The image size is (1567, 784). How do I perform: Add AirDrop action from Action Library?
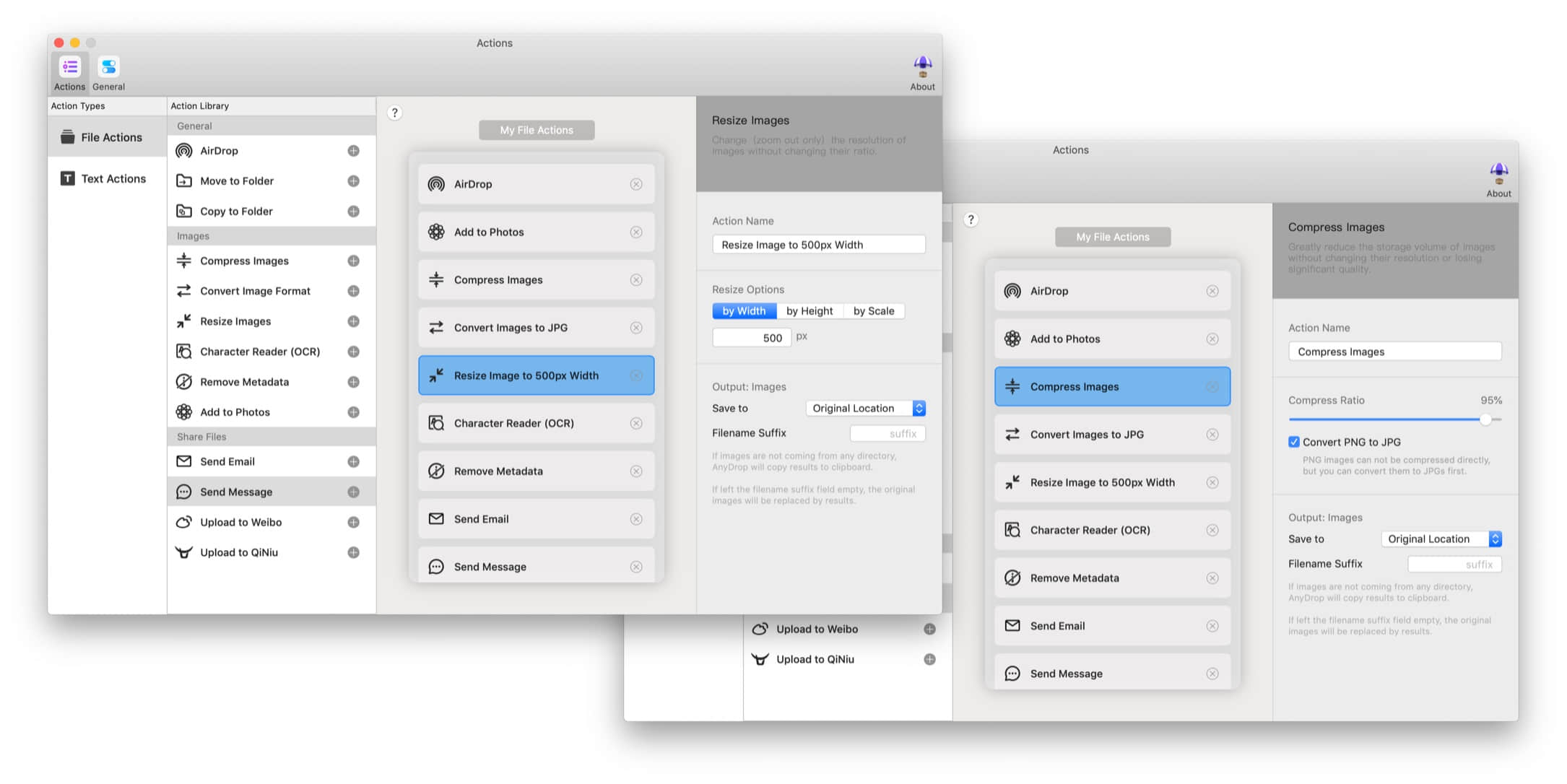[353, 151]
